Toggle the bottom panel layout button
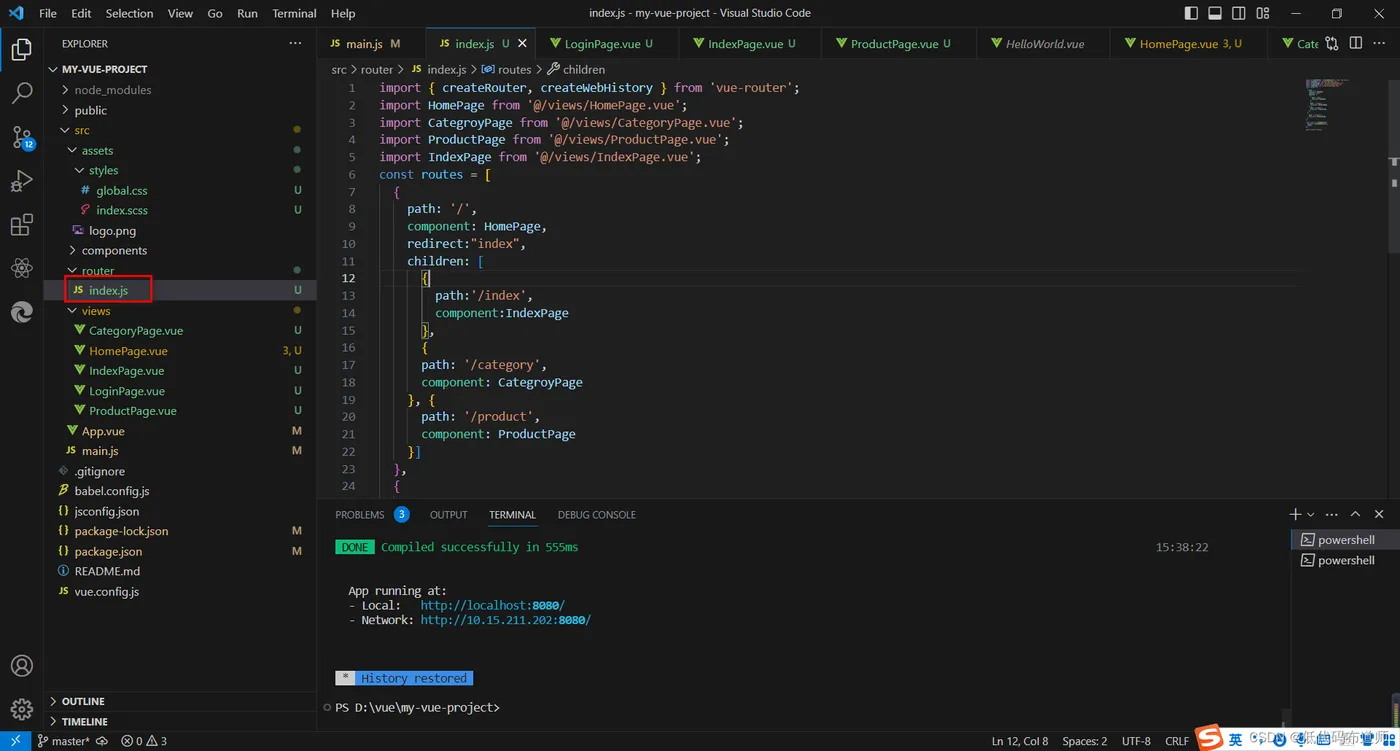 pos(1215,13)
